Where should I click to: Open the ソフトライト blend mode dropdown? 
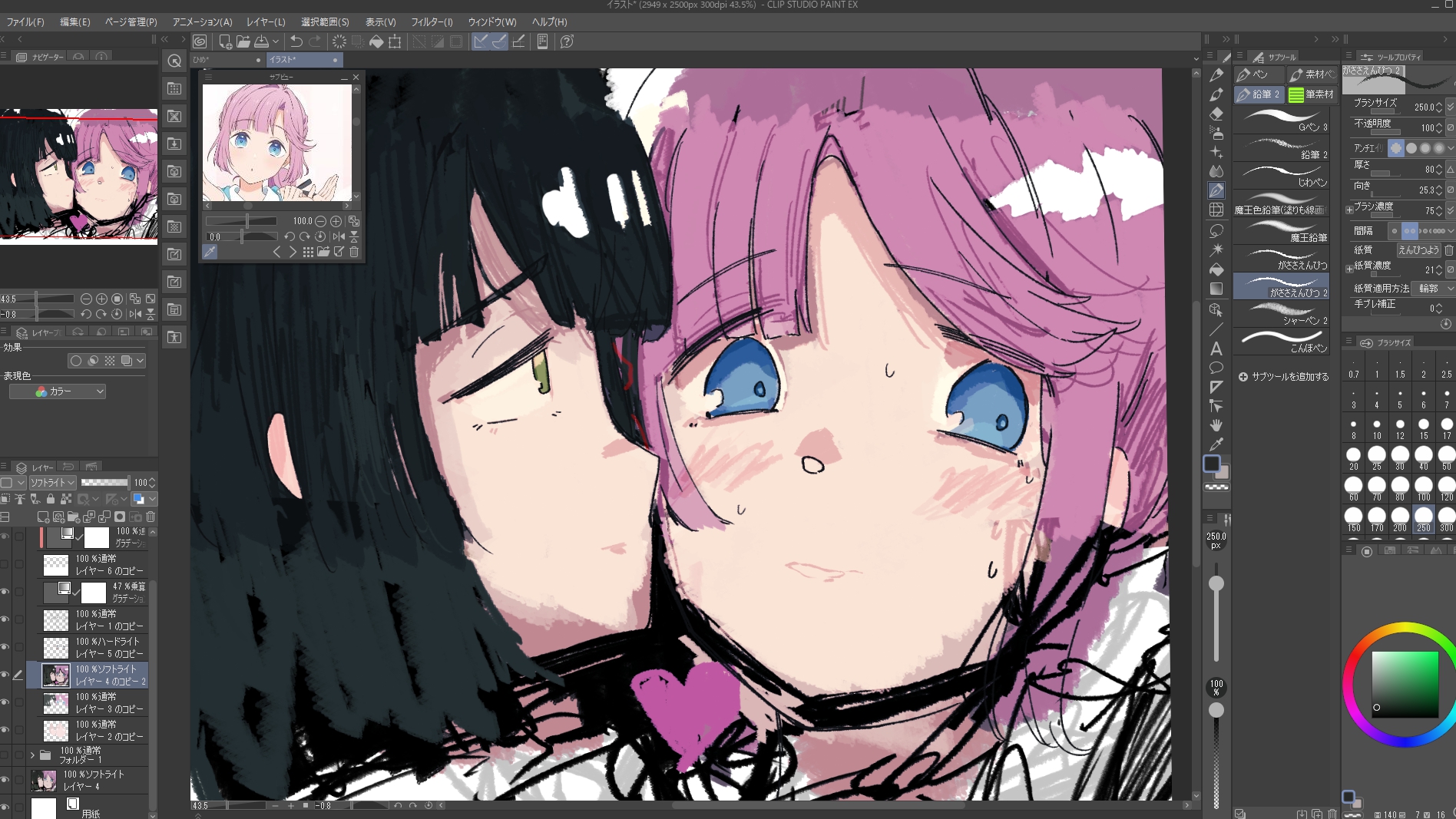coord(52,482)
